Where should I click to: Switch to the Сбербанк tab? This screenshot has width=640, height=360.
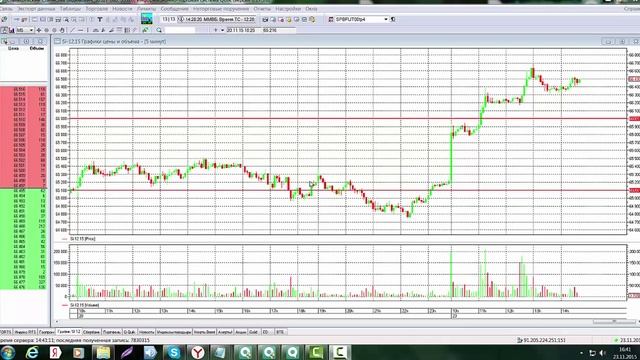coord(91,332)
